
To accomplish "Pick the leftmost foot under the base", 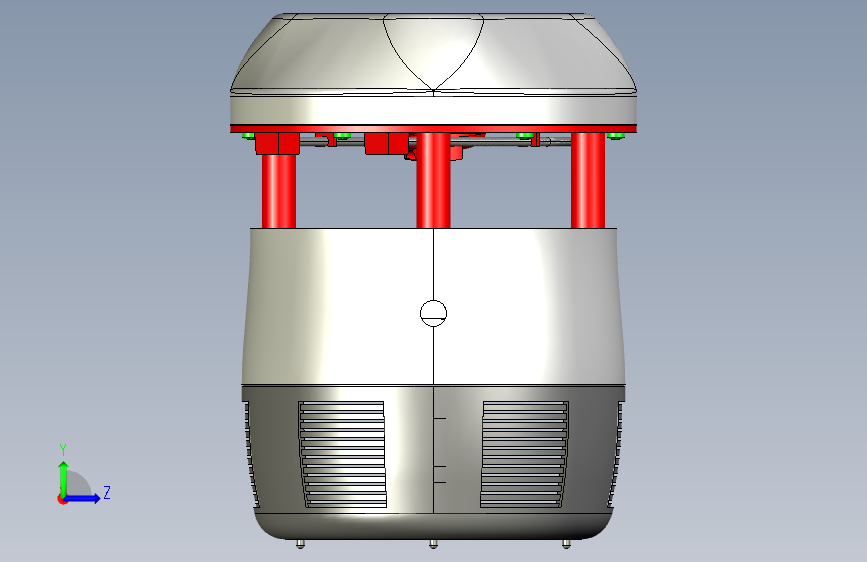I will click(x=300, y=544).
